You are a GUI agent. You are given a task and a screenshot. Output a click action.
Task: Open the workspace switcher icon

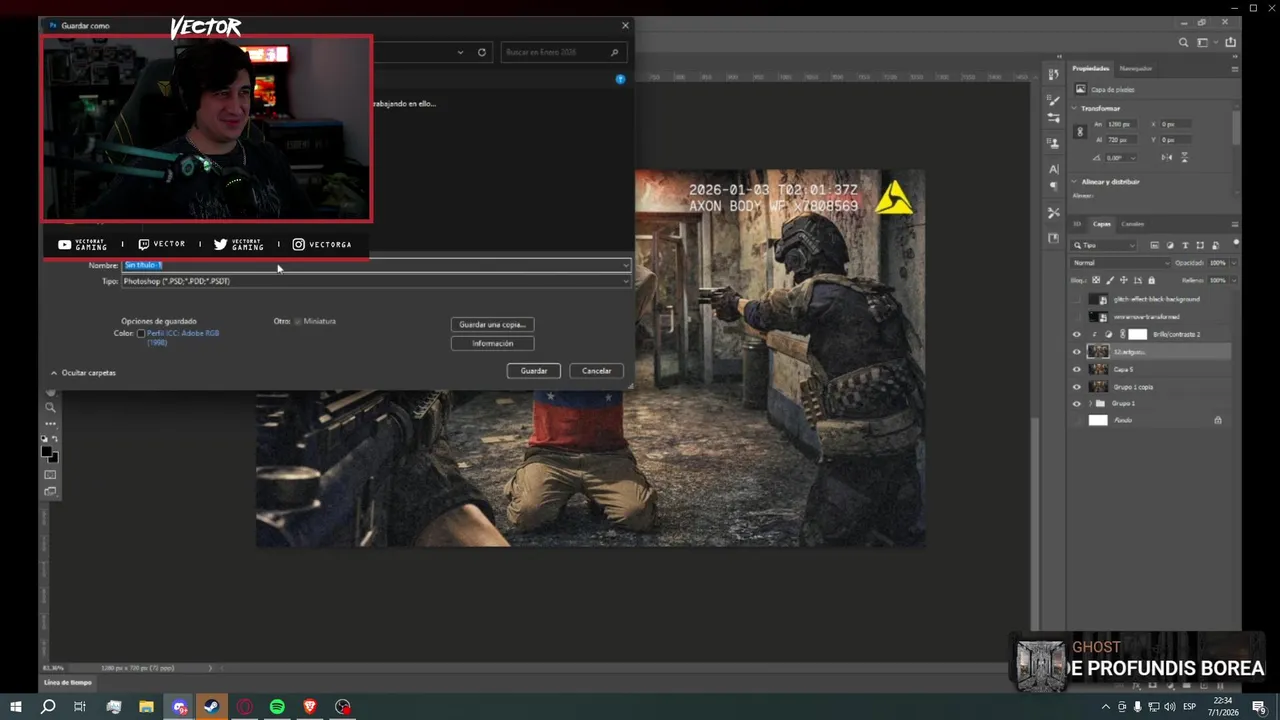(x=1205, y=42)
